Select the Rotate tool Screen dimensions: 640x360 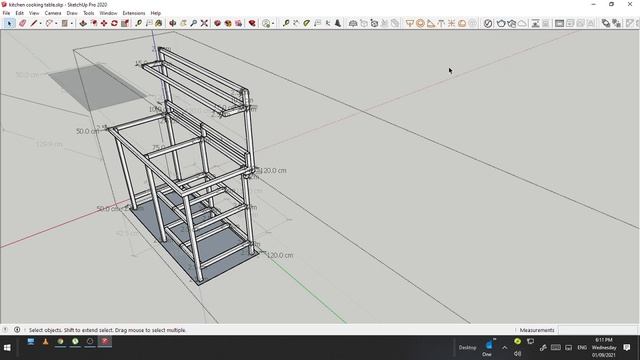click(114, 23)
